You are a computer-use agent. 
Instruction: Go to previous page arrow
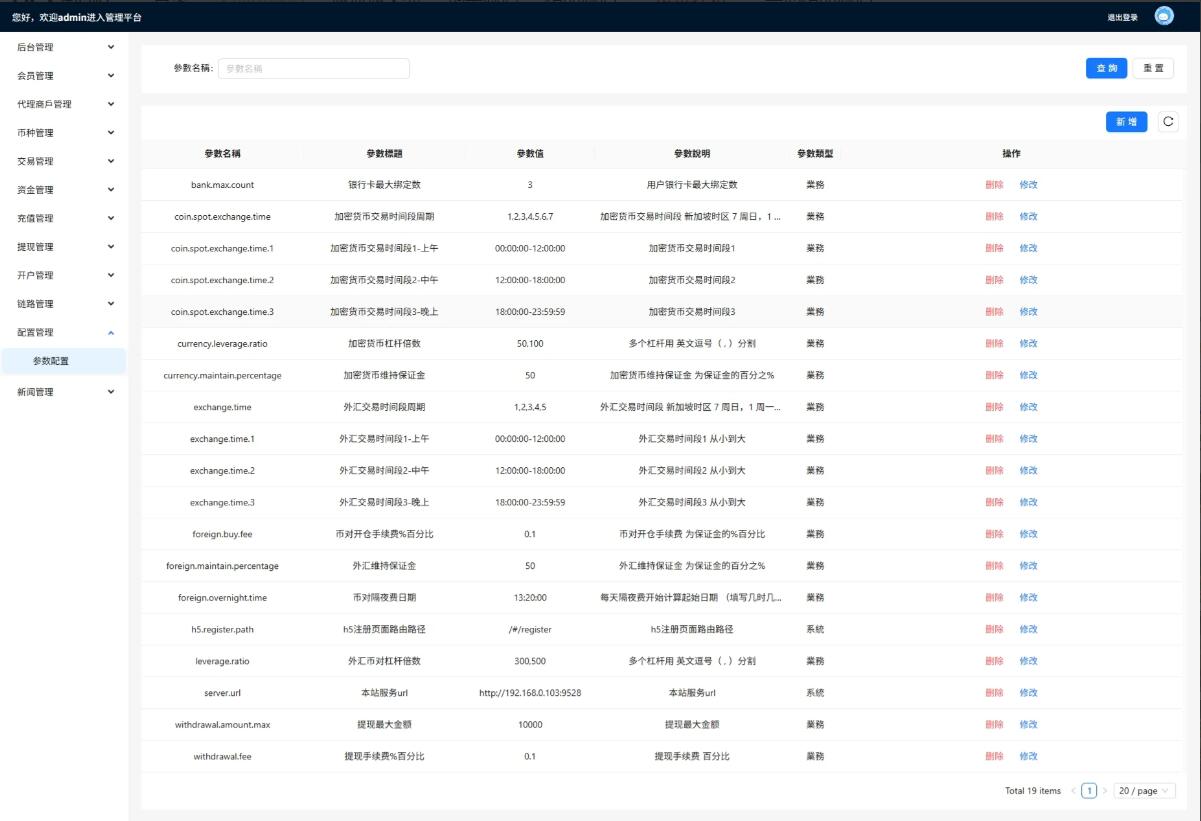[x=1074, y=791]
